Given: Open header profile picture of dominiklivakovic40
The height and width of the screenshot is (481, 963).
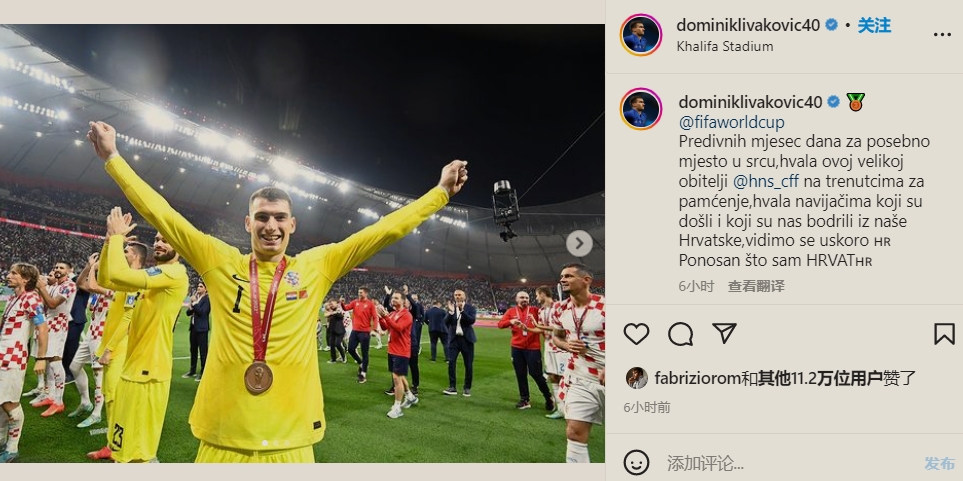Looking at the screenshot, I should [641, 35].
